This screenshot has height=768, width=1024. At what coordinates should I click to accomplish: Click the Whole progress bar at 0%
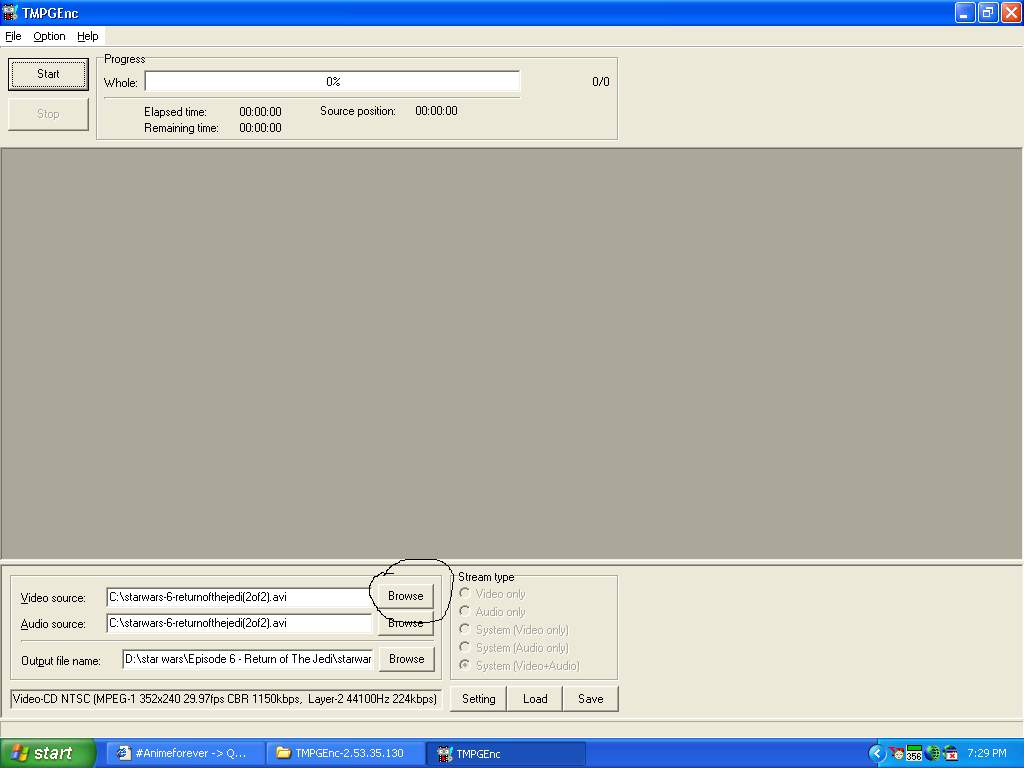click(332, 82)
